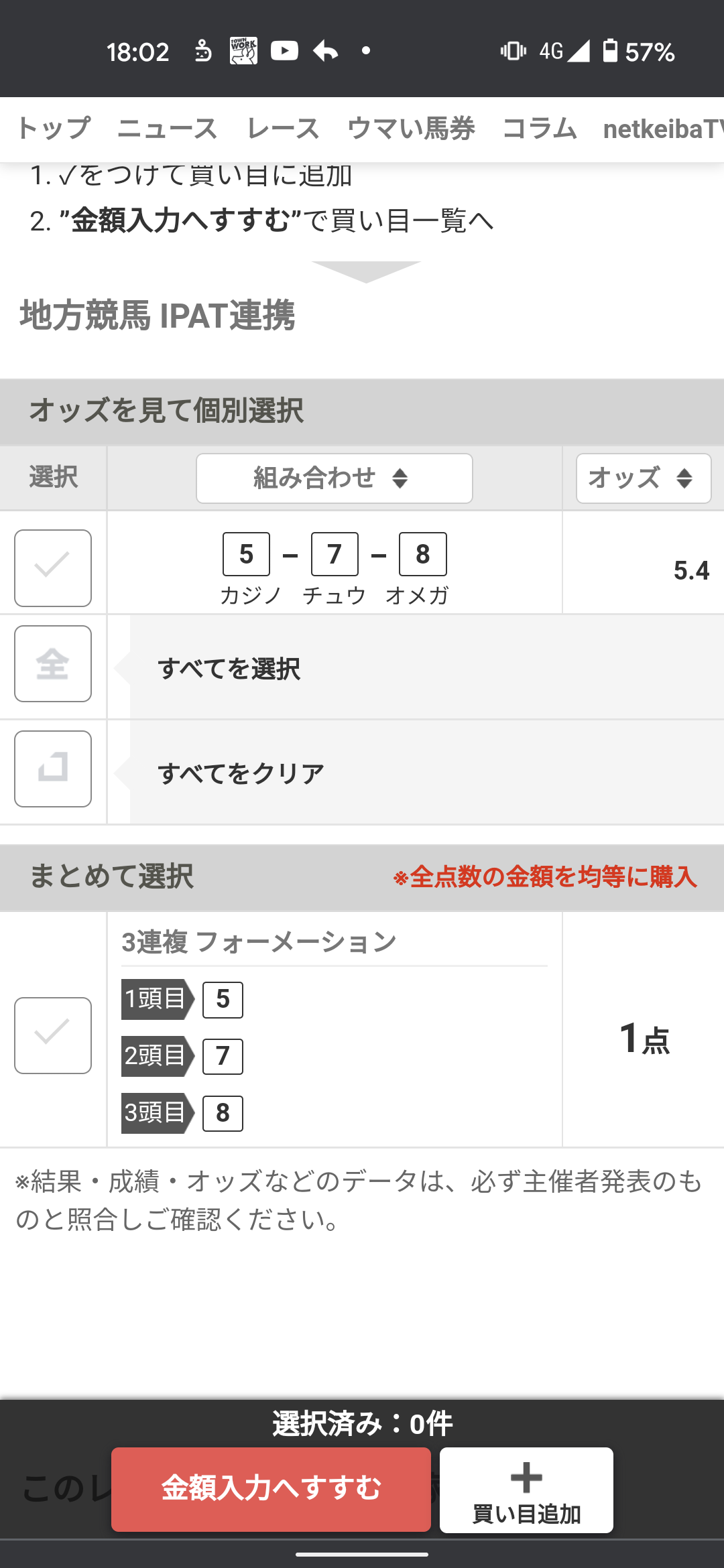Screen dimensions: 724x1568
Task: Switch to the レース tab
Action: pyautogui.click(x=282, y=129)
